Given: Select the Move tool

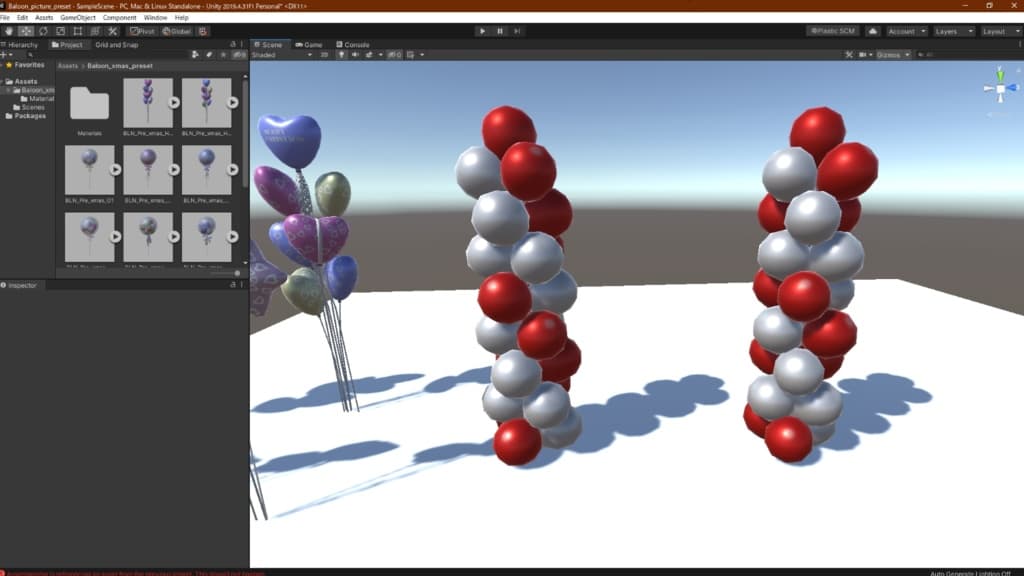Looking at the screenshot, I should (26, 31).
